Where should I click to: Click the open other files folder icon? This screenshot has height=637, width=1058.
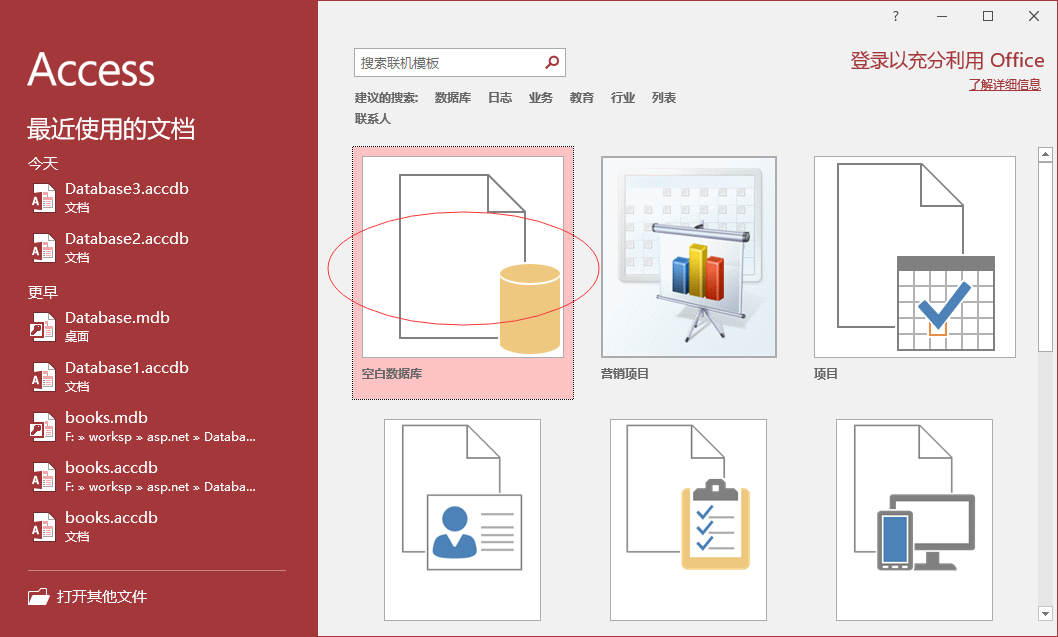(x=39, y=597)
